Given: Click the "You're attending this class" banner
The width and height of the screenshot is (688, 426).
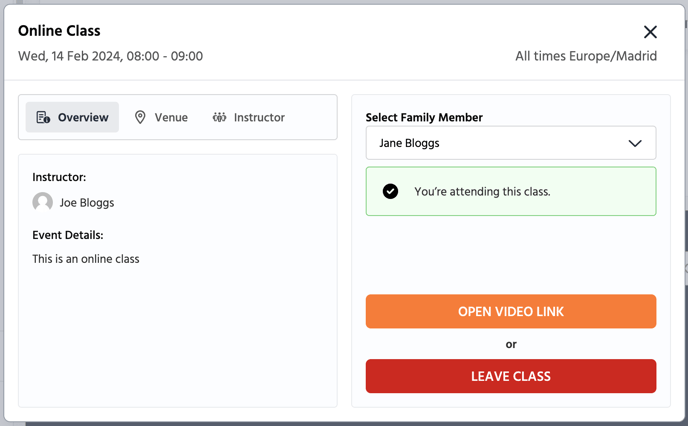Looking at the screenshot, I should click(510, 191).
